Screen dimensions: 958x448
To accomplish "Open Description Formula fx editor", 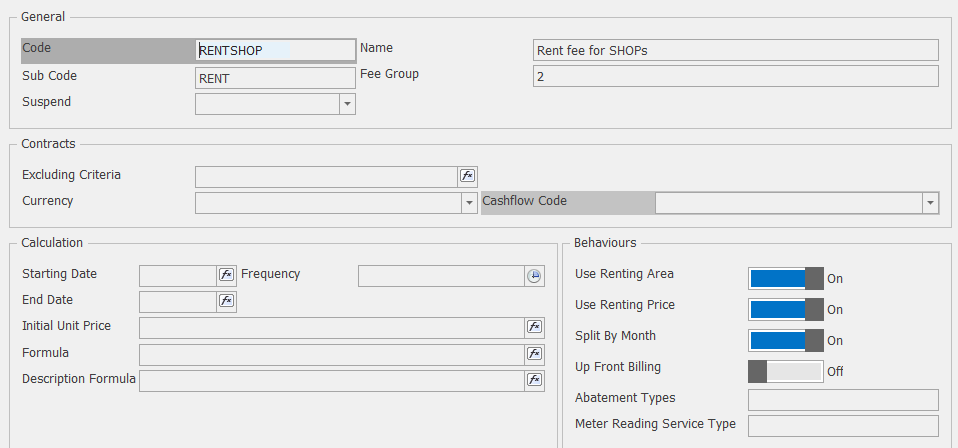I will [x=534, y=380].
